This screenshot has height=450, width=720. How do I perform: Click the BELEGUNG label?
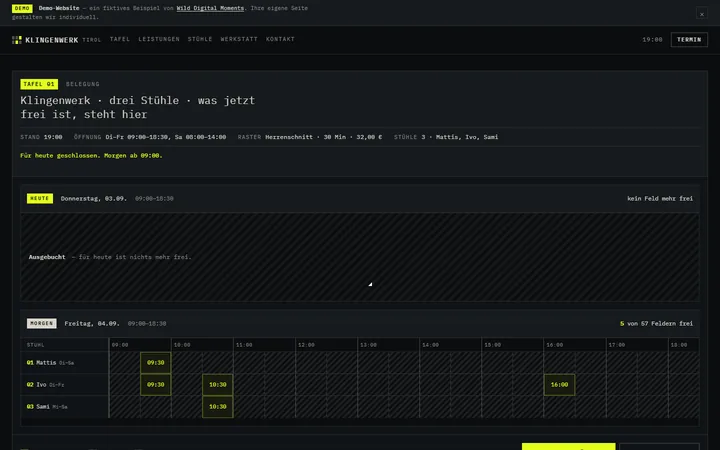click(83, 84)
